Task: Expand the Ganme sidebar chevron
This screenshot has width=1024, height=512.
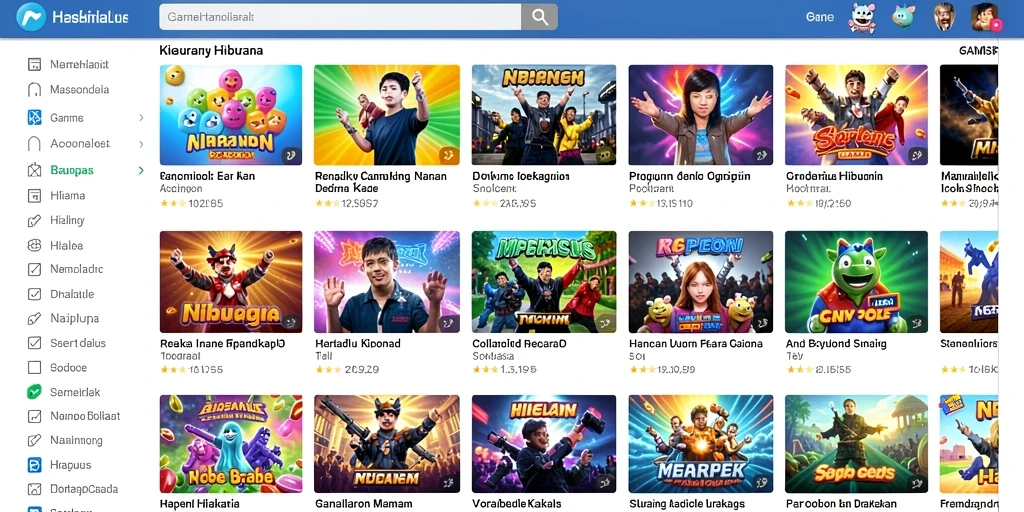Action: (140, 118)
